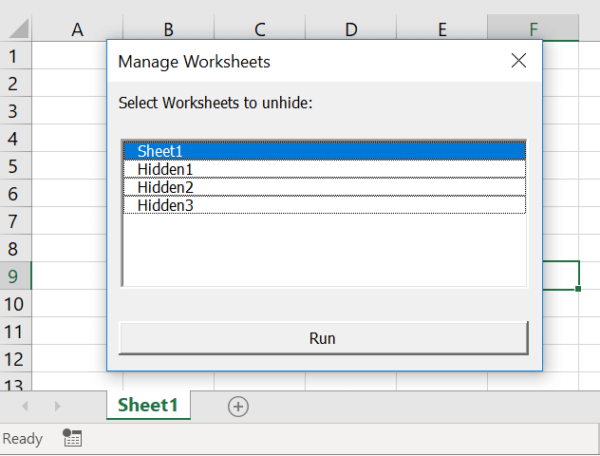The height and width of the screenshot is (456, 600).
Task: Select column A header
Action: (77, 29)
